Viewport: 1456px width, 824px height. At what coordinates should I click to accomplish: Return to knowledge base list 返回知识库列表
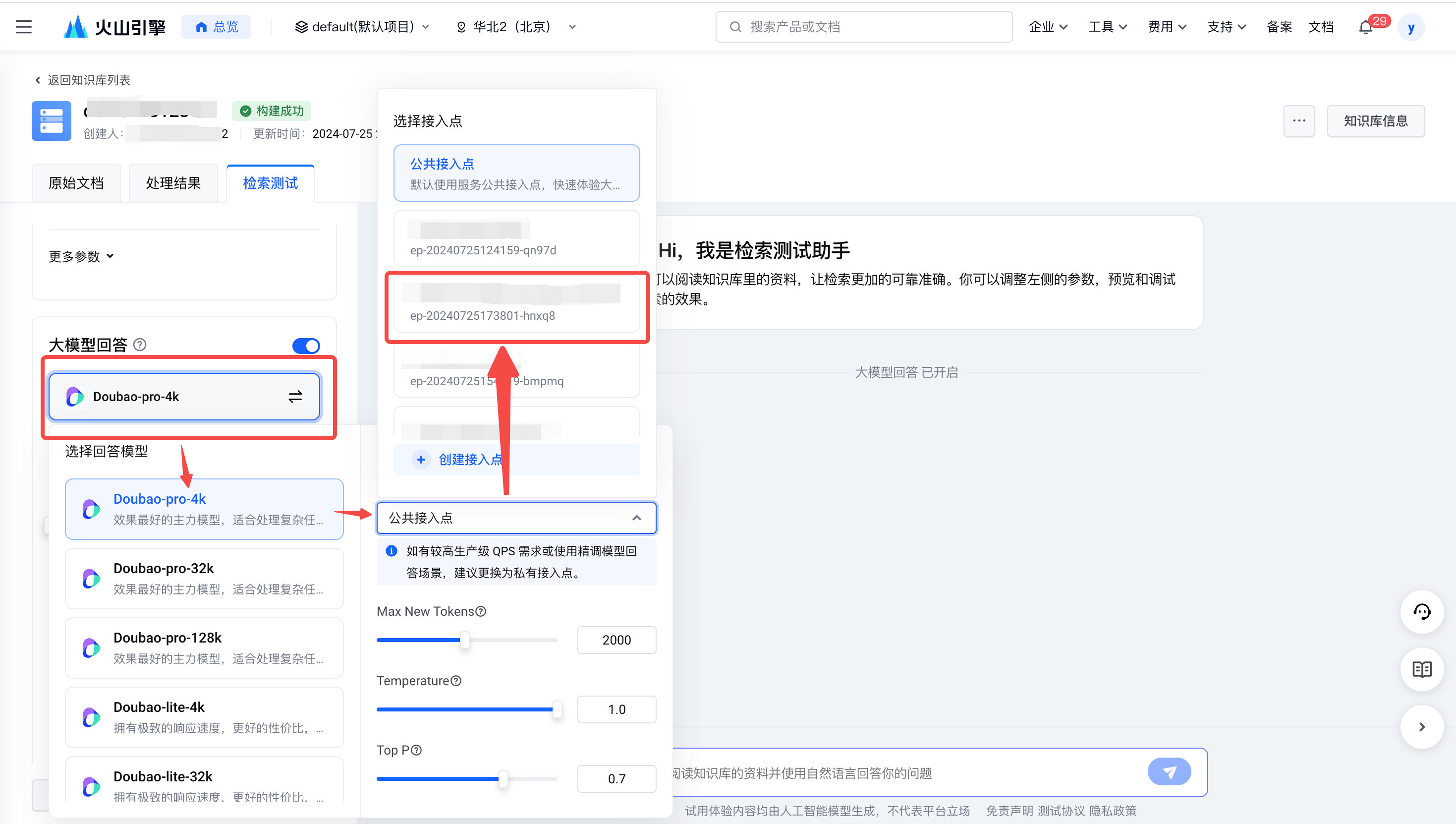coord(83,80)
